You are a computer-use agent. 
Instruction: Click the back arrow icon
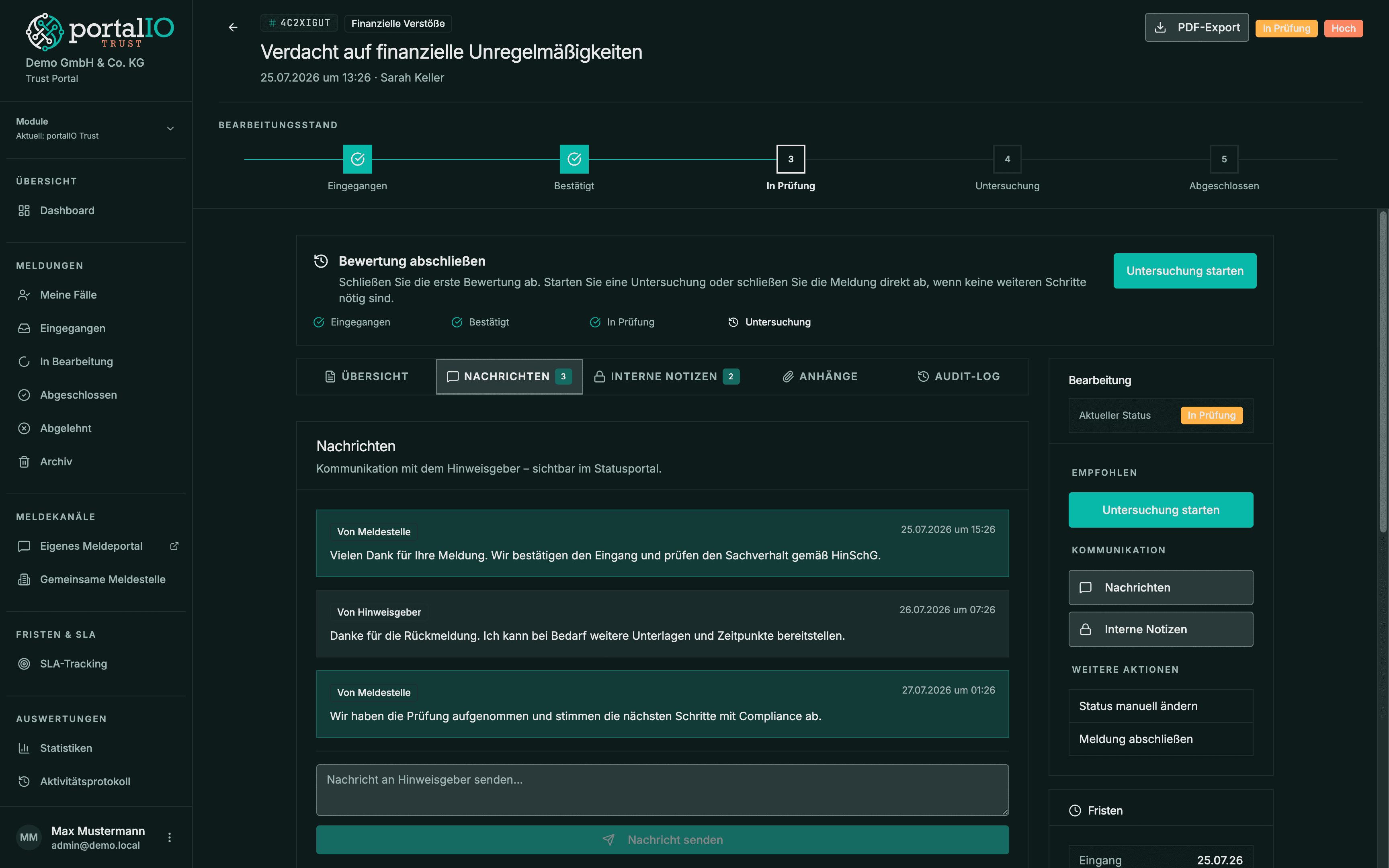coord(233,28)
